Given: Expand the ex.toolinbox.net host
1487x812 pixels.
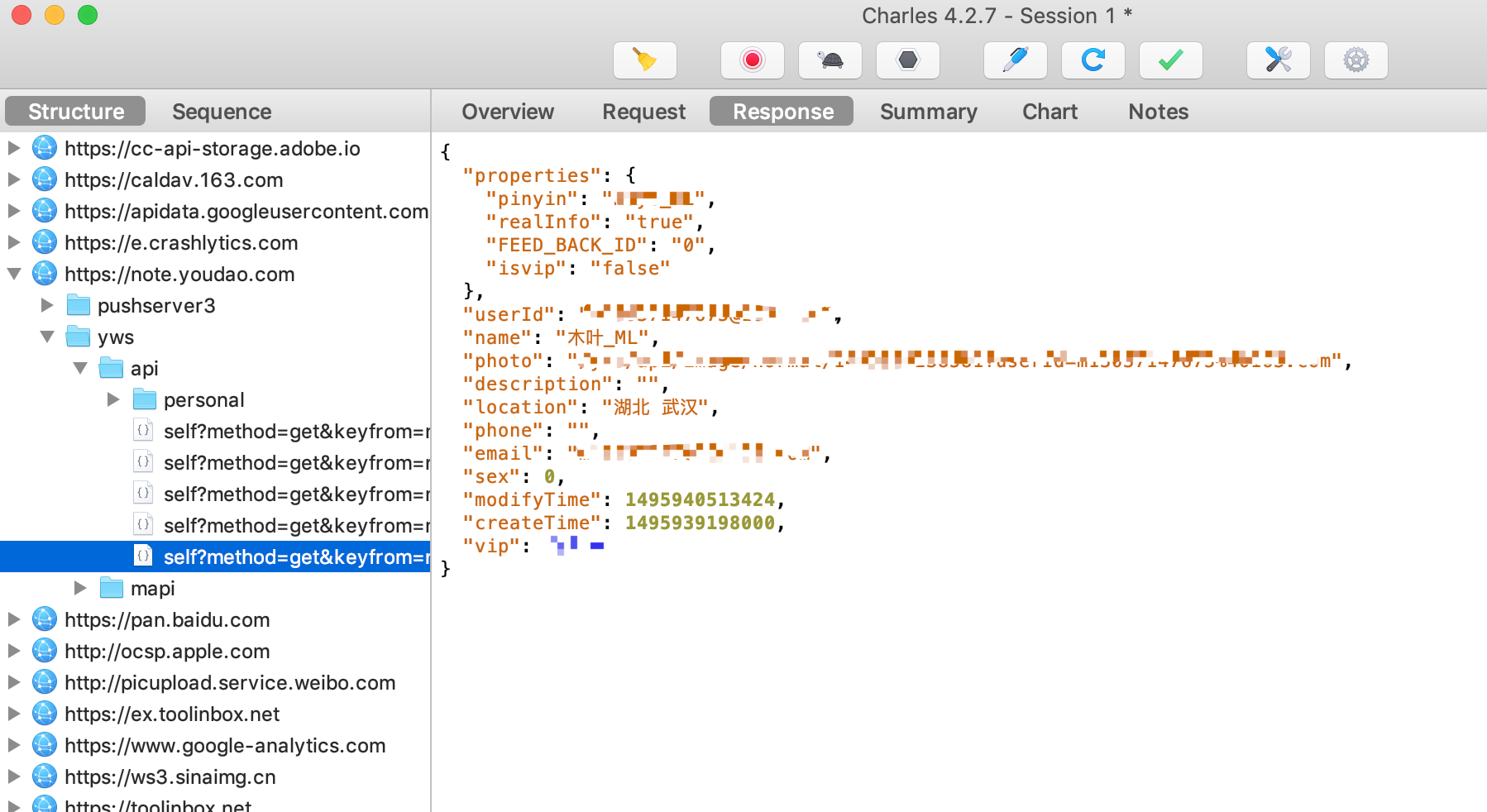Looking at the screenshot, I should (x=14, y=714).
